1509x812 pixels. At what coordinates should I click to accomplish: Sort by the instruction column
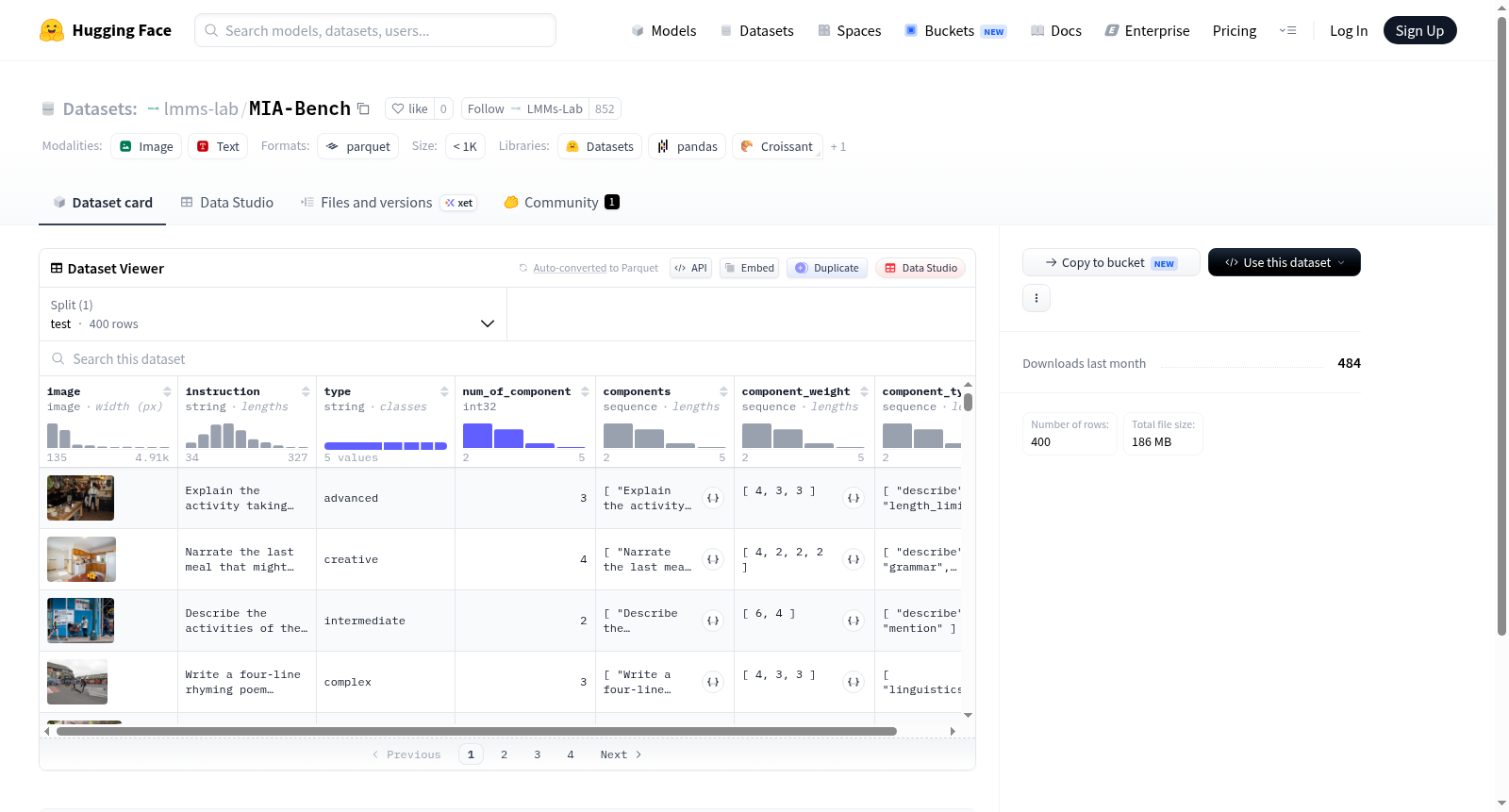(x=306, y=391)
